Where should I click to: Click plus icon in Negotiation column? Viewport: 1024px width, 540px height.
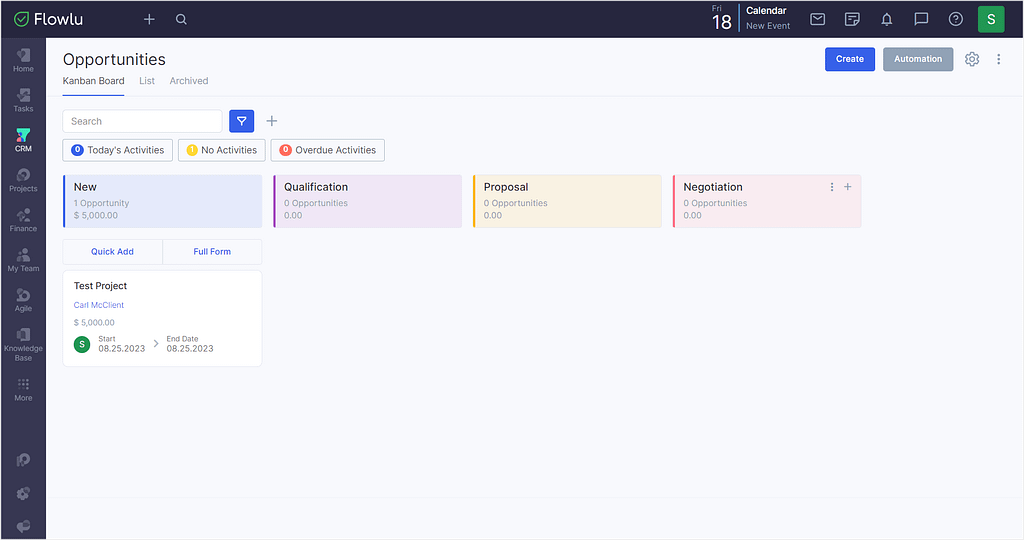[x=848, y=187]
